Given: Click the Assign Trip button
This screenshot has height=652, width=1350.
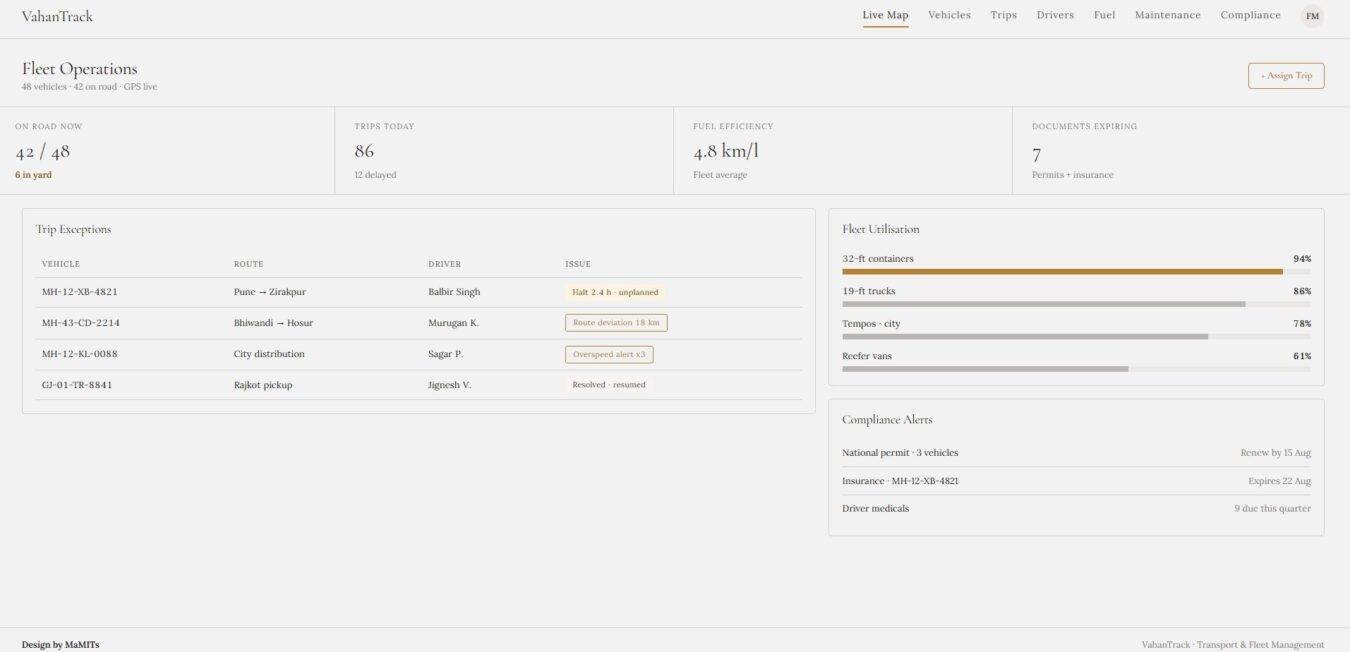Looking at the screenshot, I should click(x=1286, y=76).
